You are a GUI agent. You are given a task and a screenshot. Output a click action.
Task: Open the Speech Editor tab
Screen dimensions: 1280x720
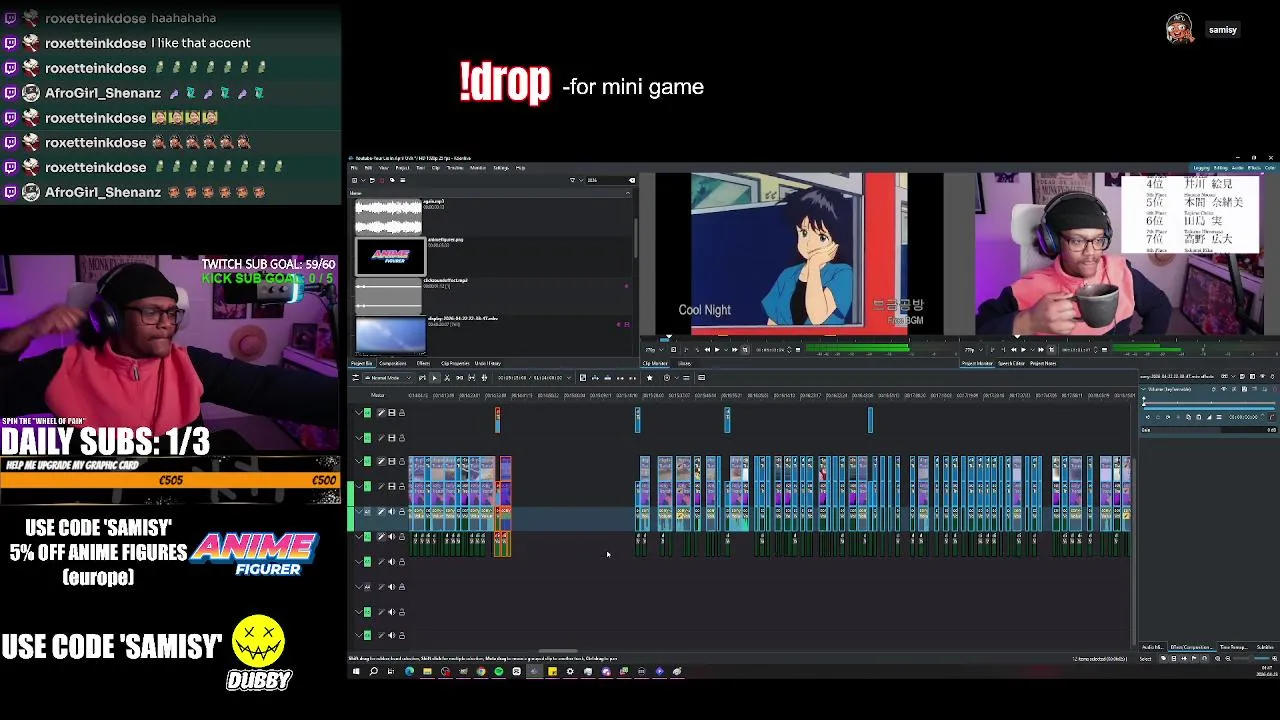(x=1011, y=363)
